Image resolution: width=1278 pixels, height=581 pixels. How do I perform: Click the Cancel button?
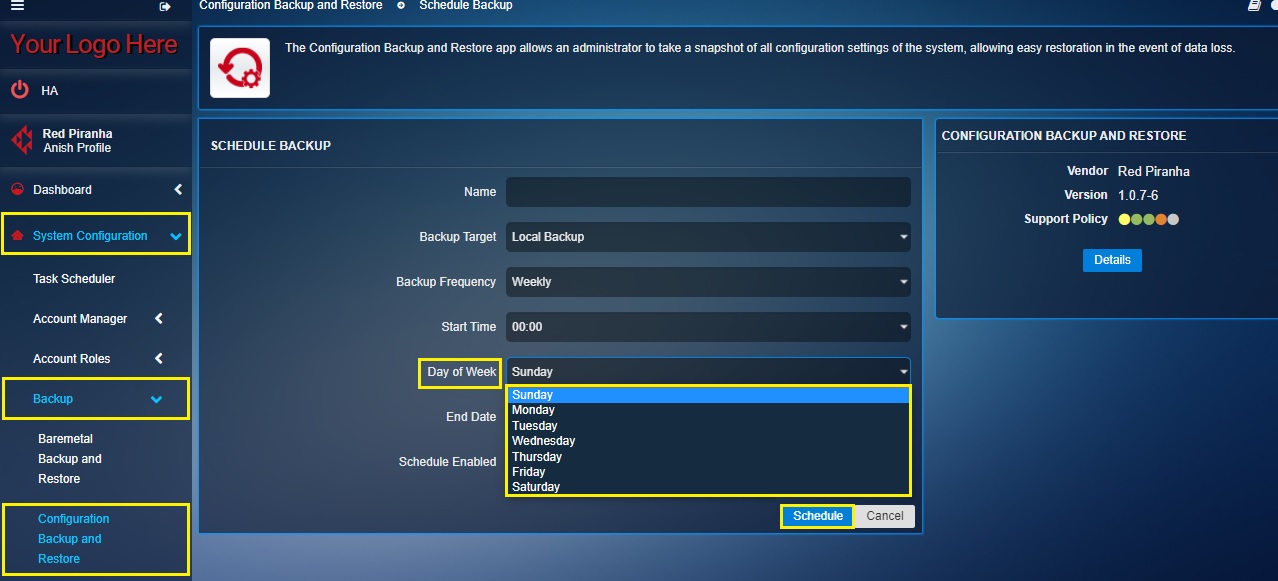click(x=885, y=516)
